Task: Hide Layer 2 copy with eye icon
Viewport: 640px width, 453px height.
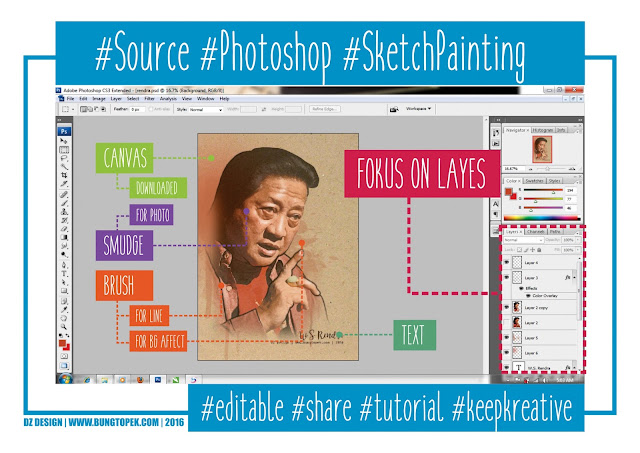Action: point(507,307)
